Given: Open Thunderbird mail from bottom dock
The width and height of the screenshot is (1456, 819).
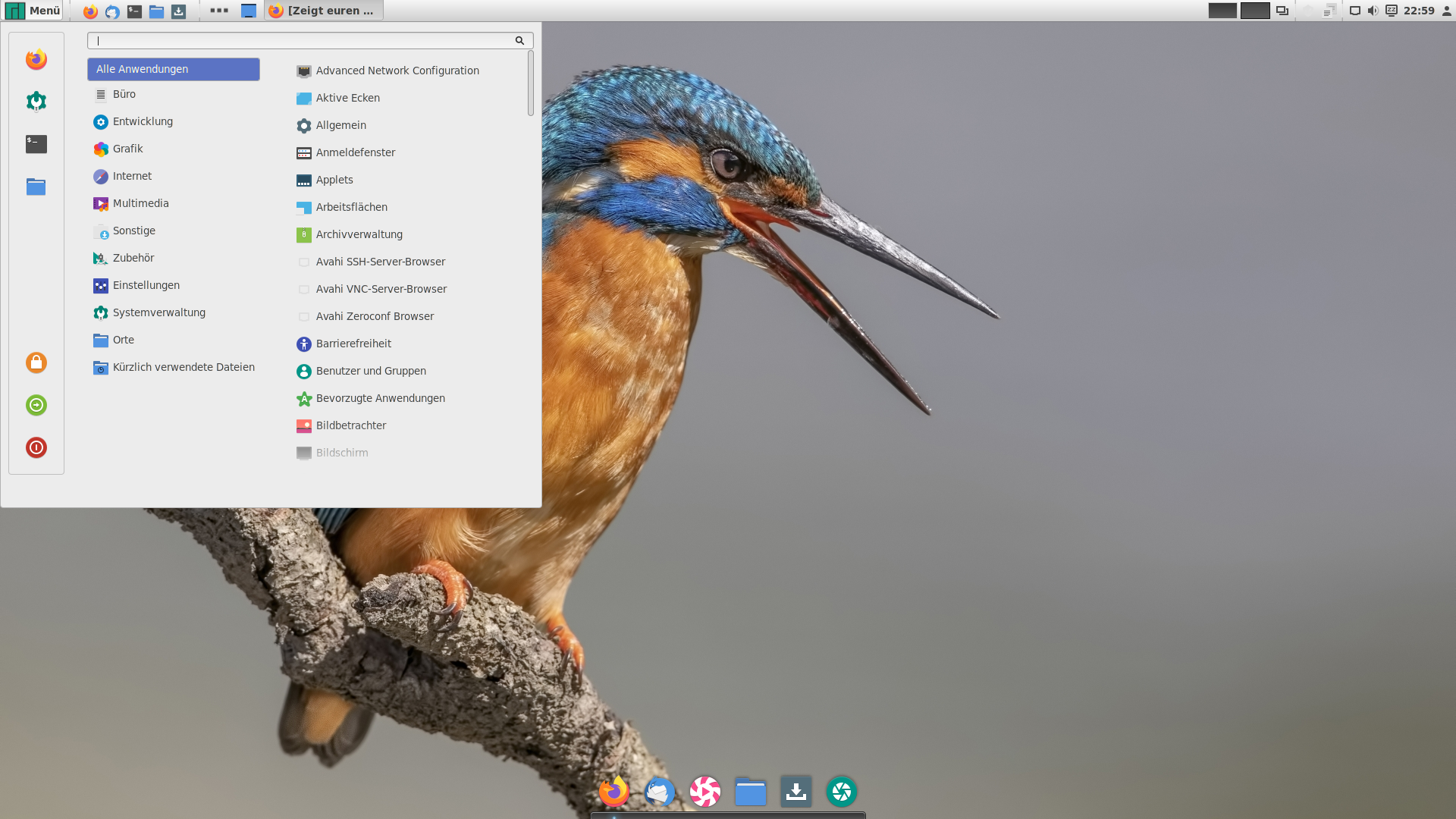Looking at the screenshot, I should [x=659, y=792].
